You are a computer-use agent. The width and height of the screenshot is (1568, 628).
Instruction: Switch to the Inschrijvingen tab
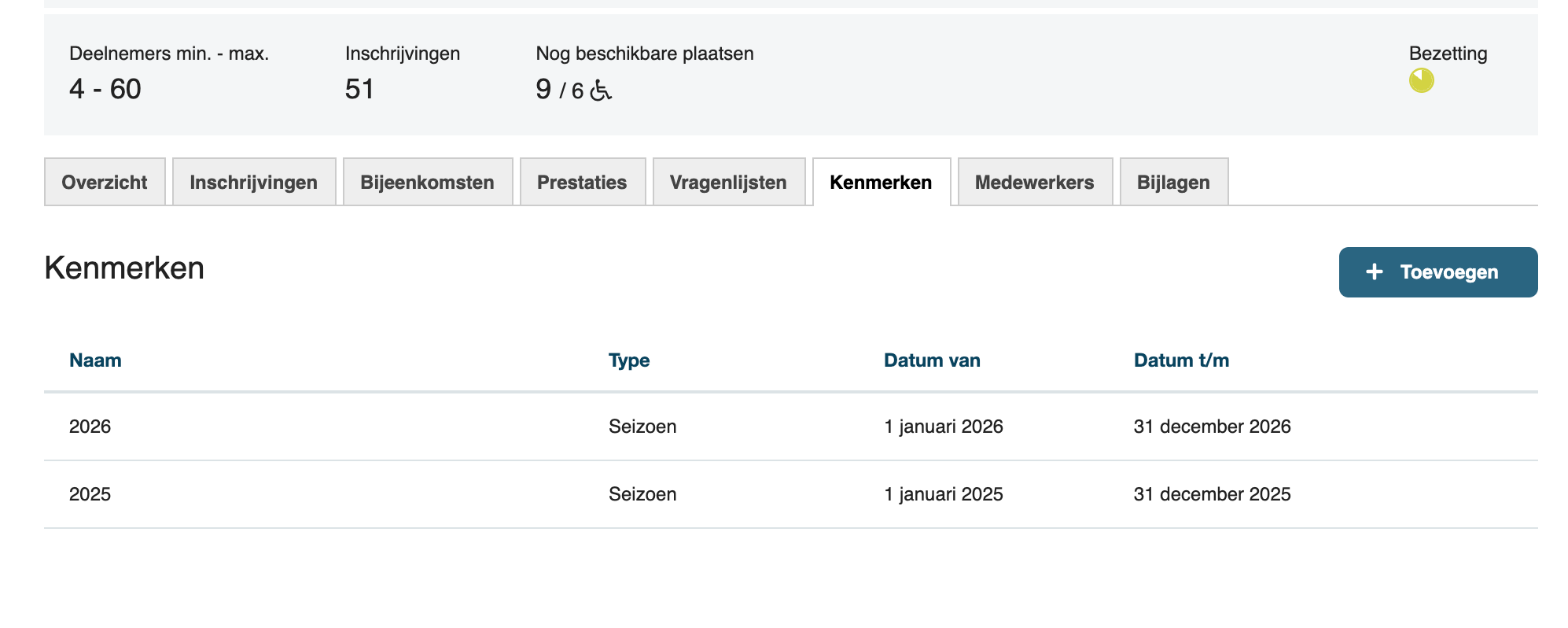pyautogui.click(x=253, y=183)
